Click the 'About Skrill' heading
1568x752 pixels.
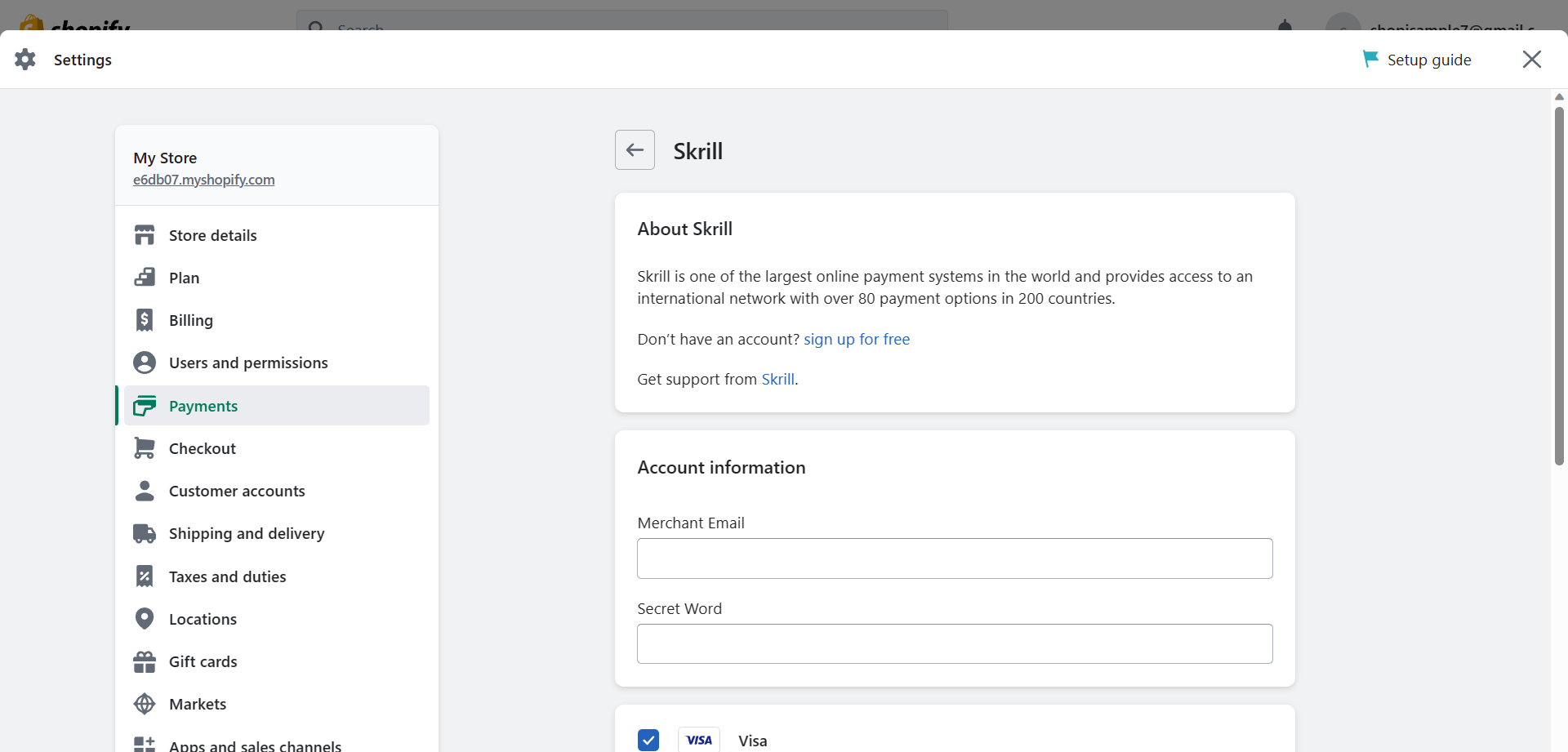(685, 229)
